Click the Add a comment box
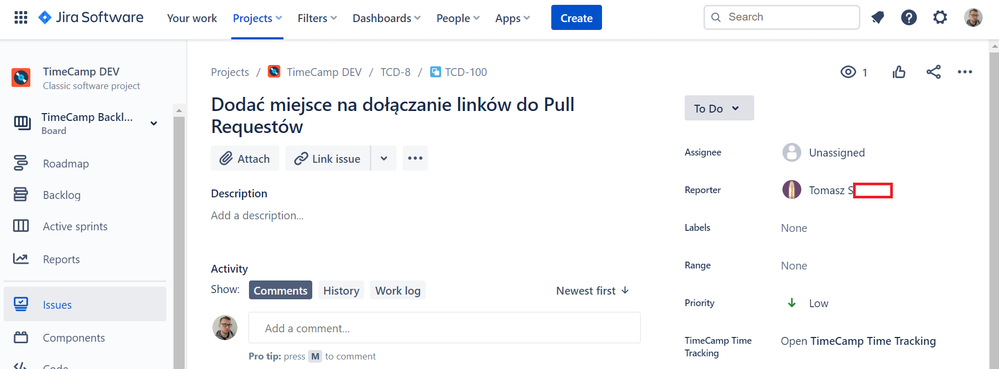This screenshot has height=369, width=999. pyautogui.click(x=444, y=328)
